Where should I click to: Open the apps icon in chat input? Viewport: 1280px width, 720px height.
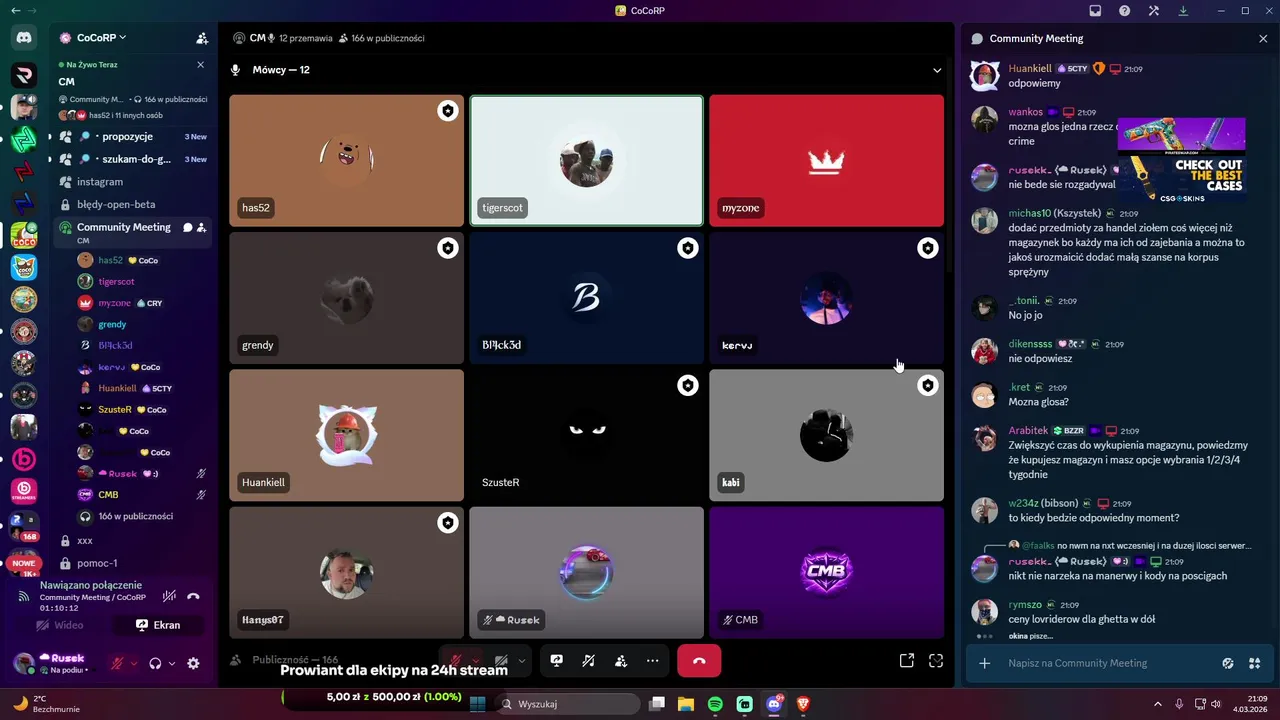(x=1255, y=663)
